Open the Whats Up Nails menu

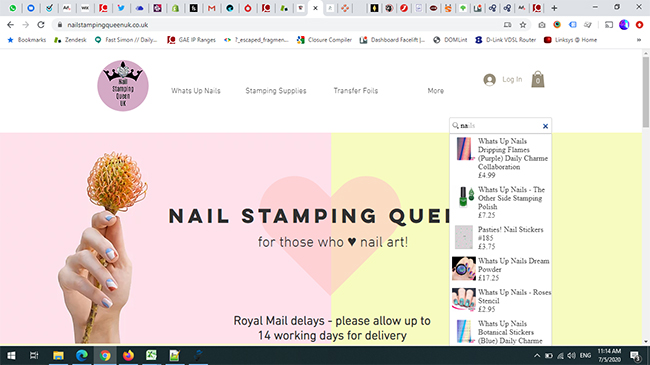[196, 91]
